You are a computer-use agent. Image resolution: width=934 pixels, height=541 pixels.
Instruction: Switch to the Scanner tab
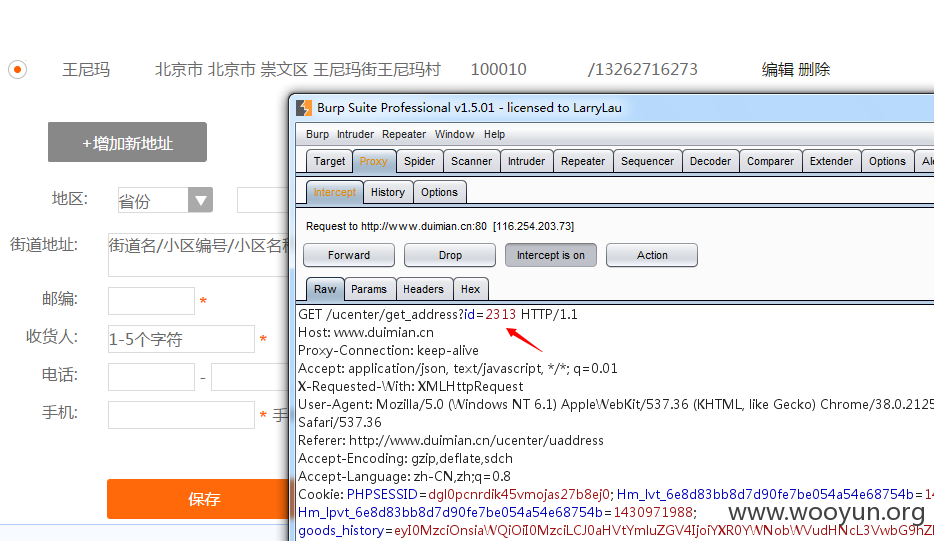pyautogui.click(x=471, y=161)
